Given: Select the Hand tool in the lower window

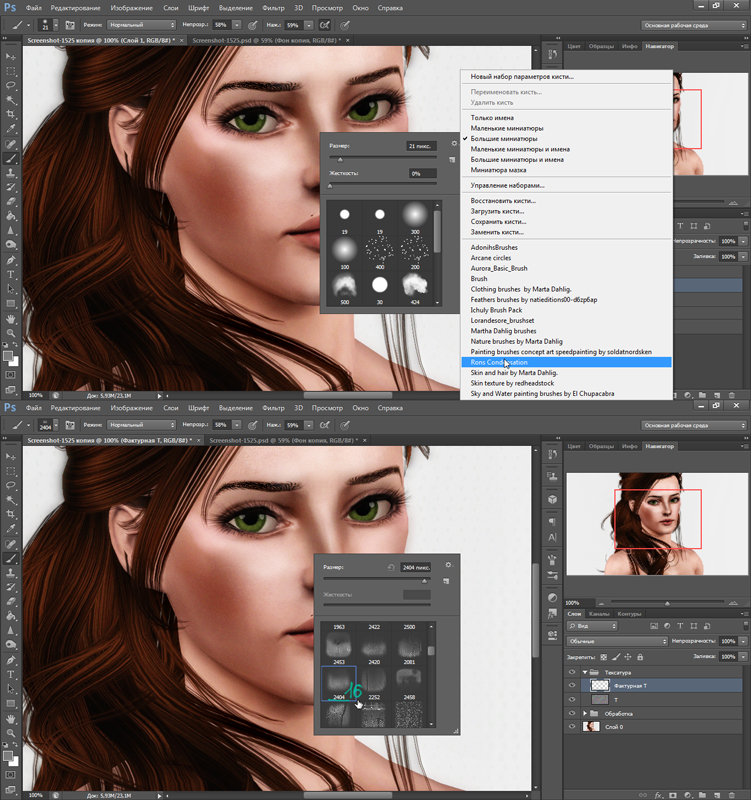Looking at the screenshot, I should pyautogui.click(x=11, y=719).
